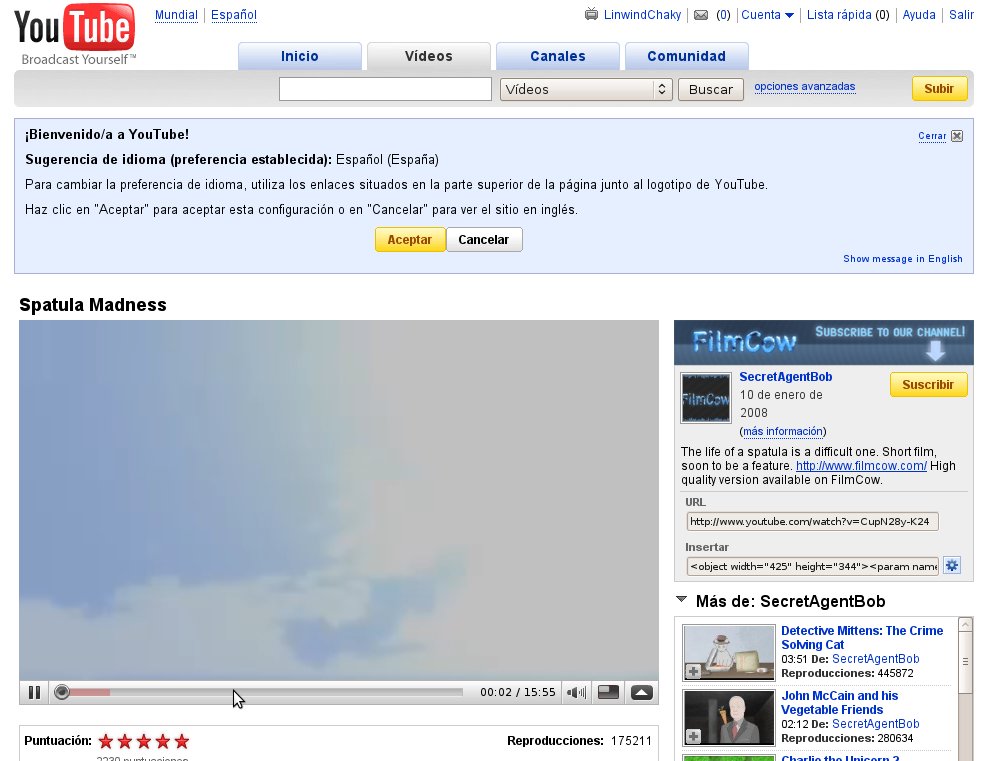
Task: Click the Aceptar button
Action: 410,240
